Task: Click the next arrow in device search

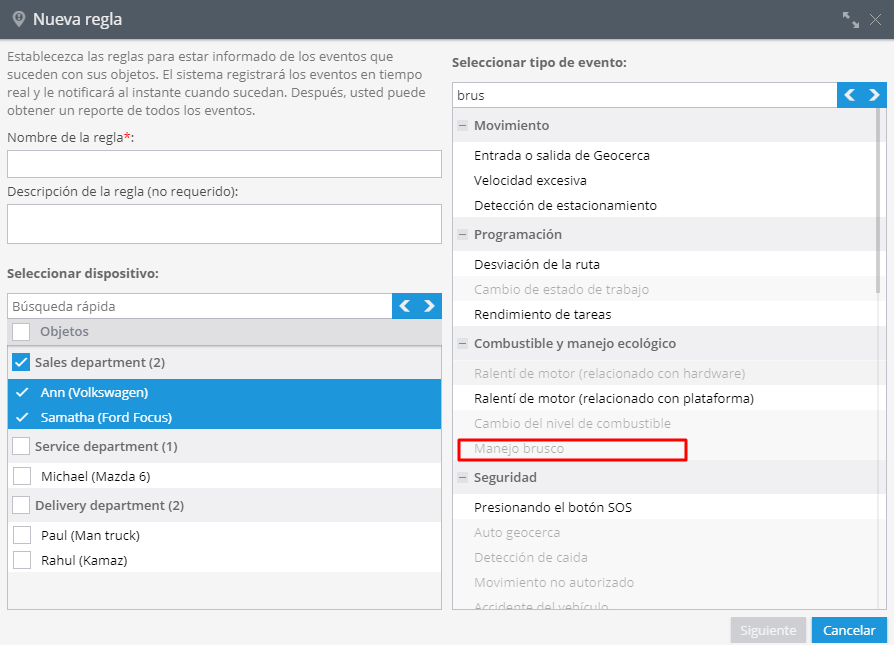Action: pyautogui.click(x=429, y=306)
